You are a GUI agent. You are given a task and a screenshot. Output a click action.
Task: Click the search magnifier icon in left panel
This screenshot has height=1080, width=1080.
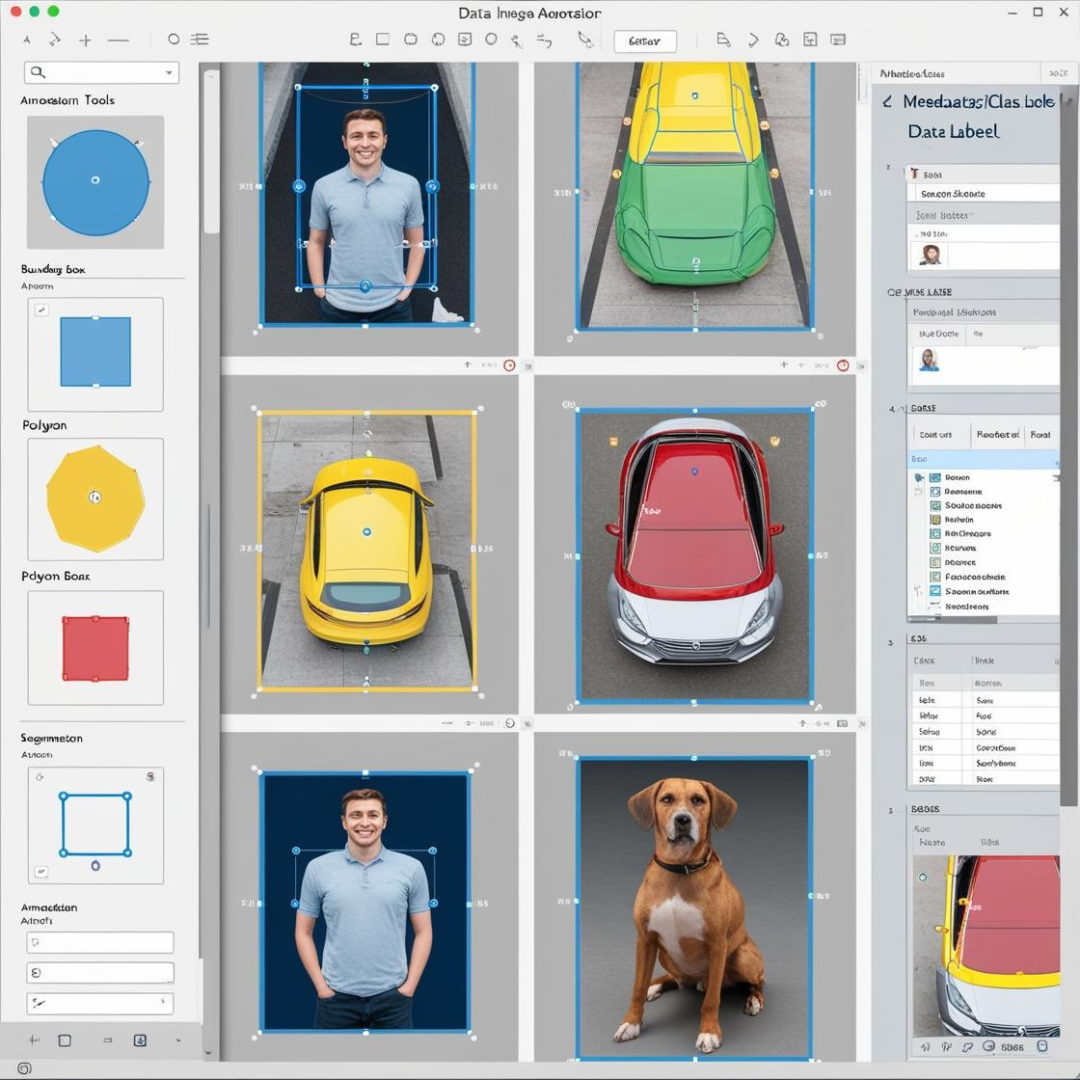[x=38, y=72]
